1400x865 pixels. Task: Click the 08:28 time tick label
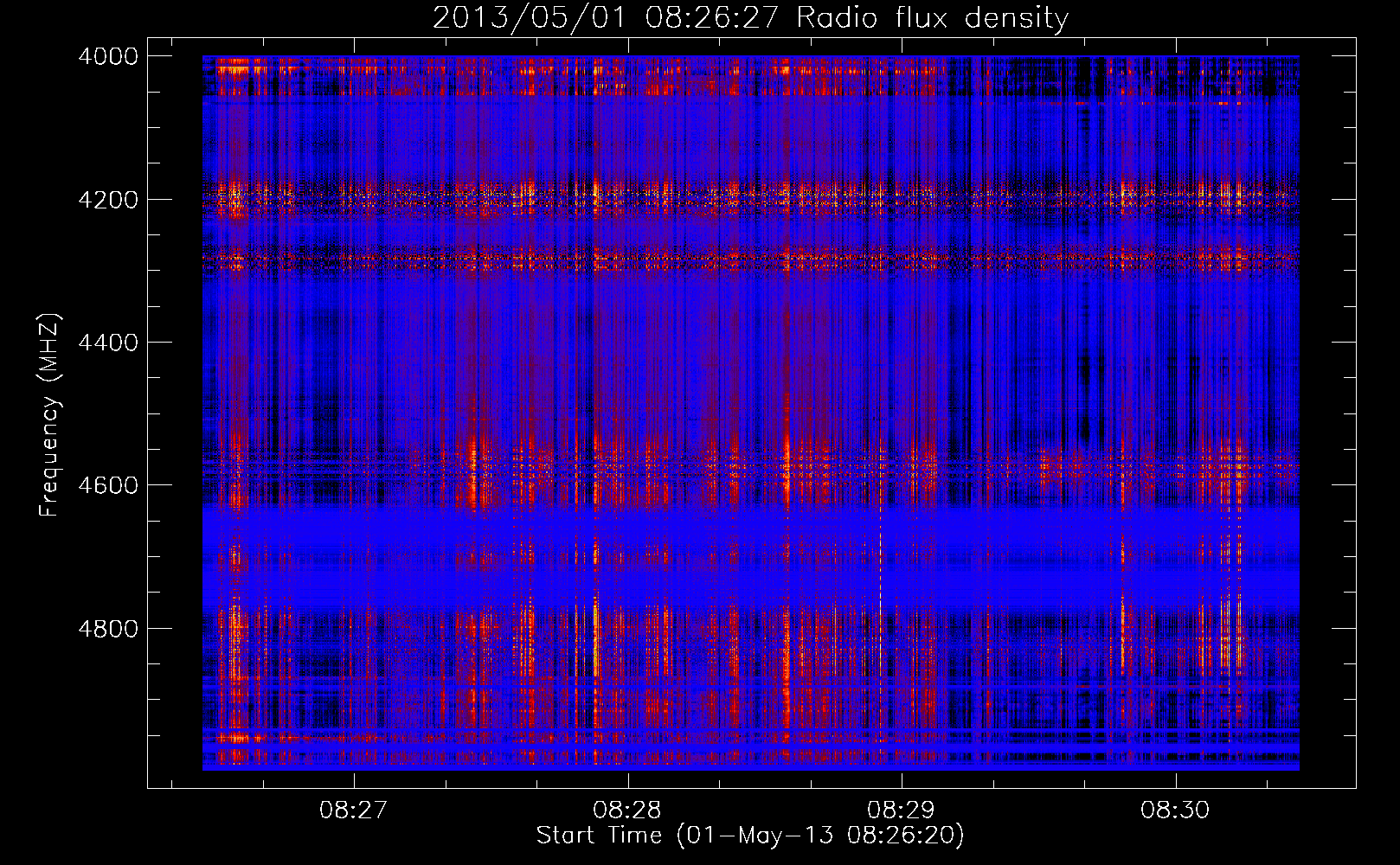click(x=627, y=811)
